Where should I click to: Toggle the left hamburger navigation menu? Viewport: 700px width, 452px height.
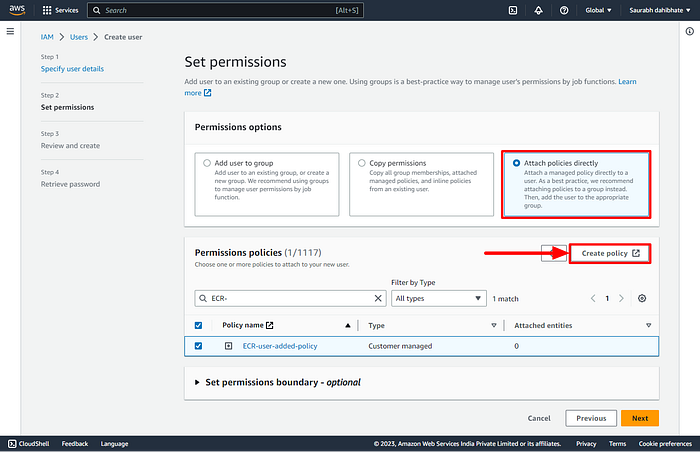coord(10,31)
